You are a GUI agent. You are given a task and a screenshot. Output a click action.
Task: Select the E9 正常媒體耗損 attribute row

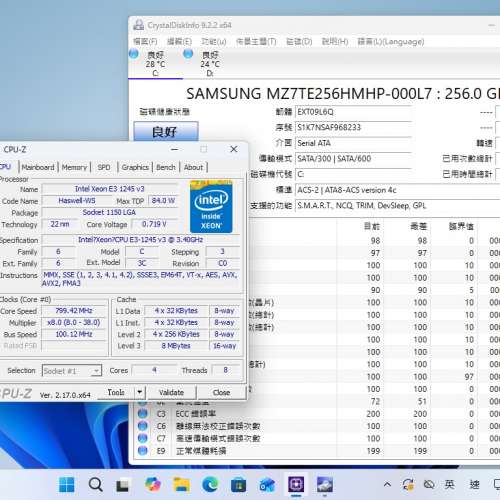point(317,451)
